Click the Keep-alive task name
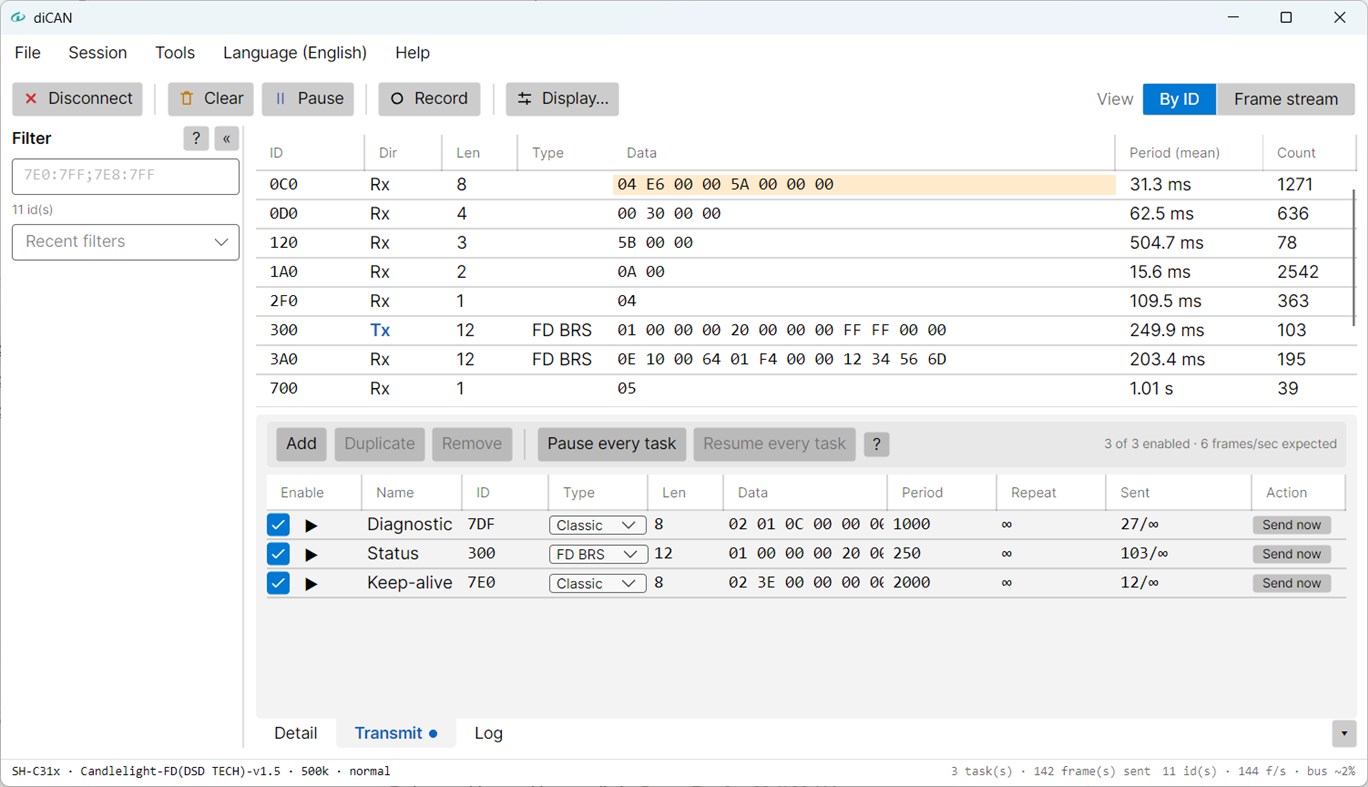 (409, 583)
